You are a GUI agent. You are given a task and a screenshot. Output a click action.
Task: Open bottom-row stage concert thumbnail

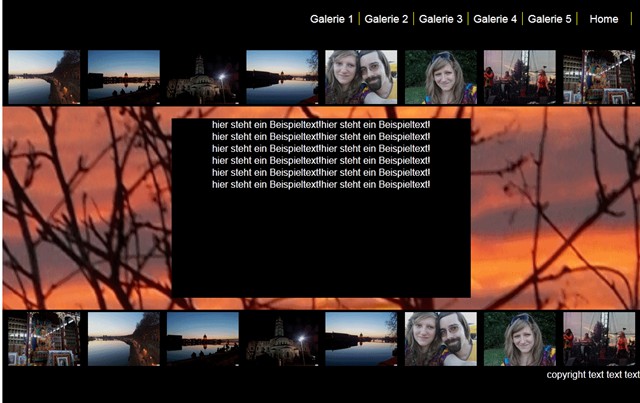[x=599, y=339]
